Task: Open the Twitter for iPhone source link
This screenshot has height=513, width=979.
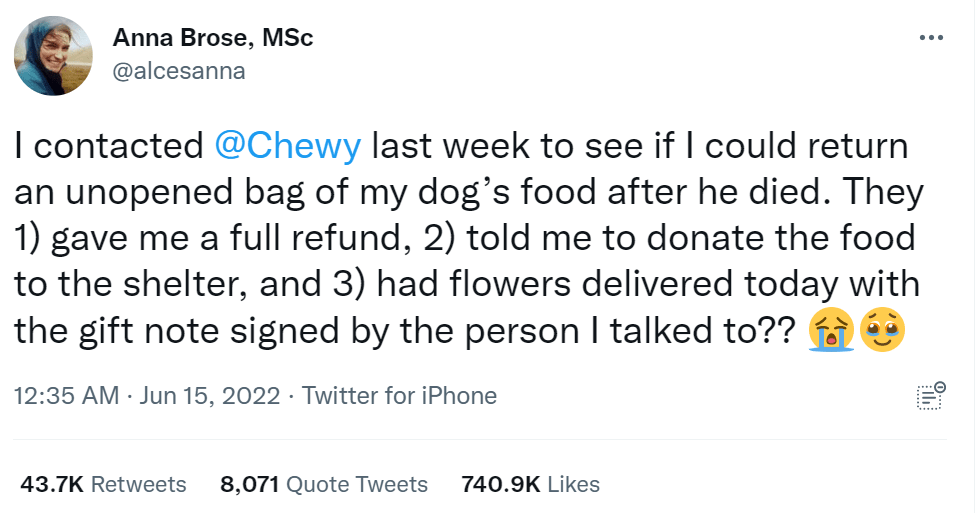Action: pos(399,396)
